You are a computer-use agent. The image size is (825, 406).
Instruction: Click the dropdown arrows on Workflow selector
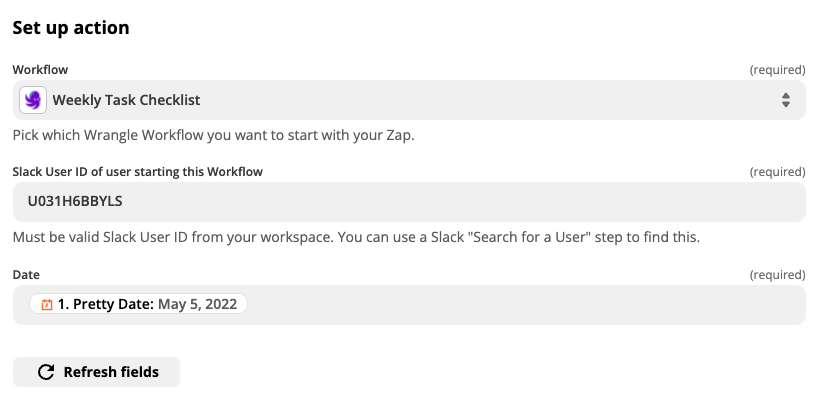pos(786,100)
